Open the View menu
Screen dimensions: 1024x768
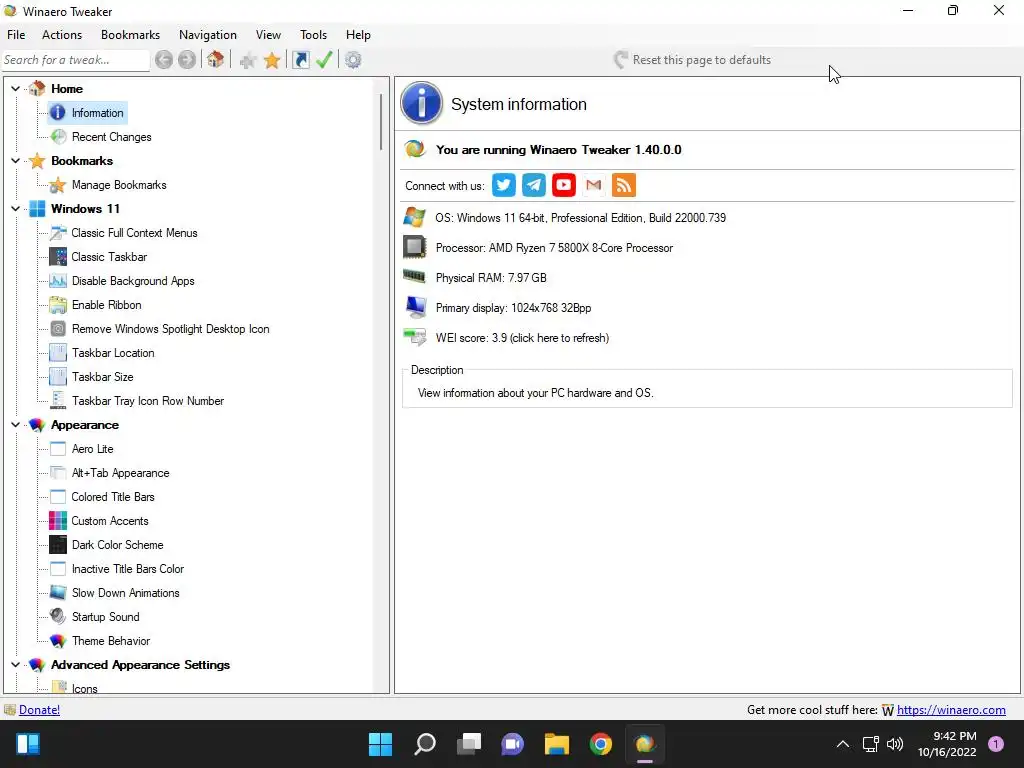click(268, 35)
